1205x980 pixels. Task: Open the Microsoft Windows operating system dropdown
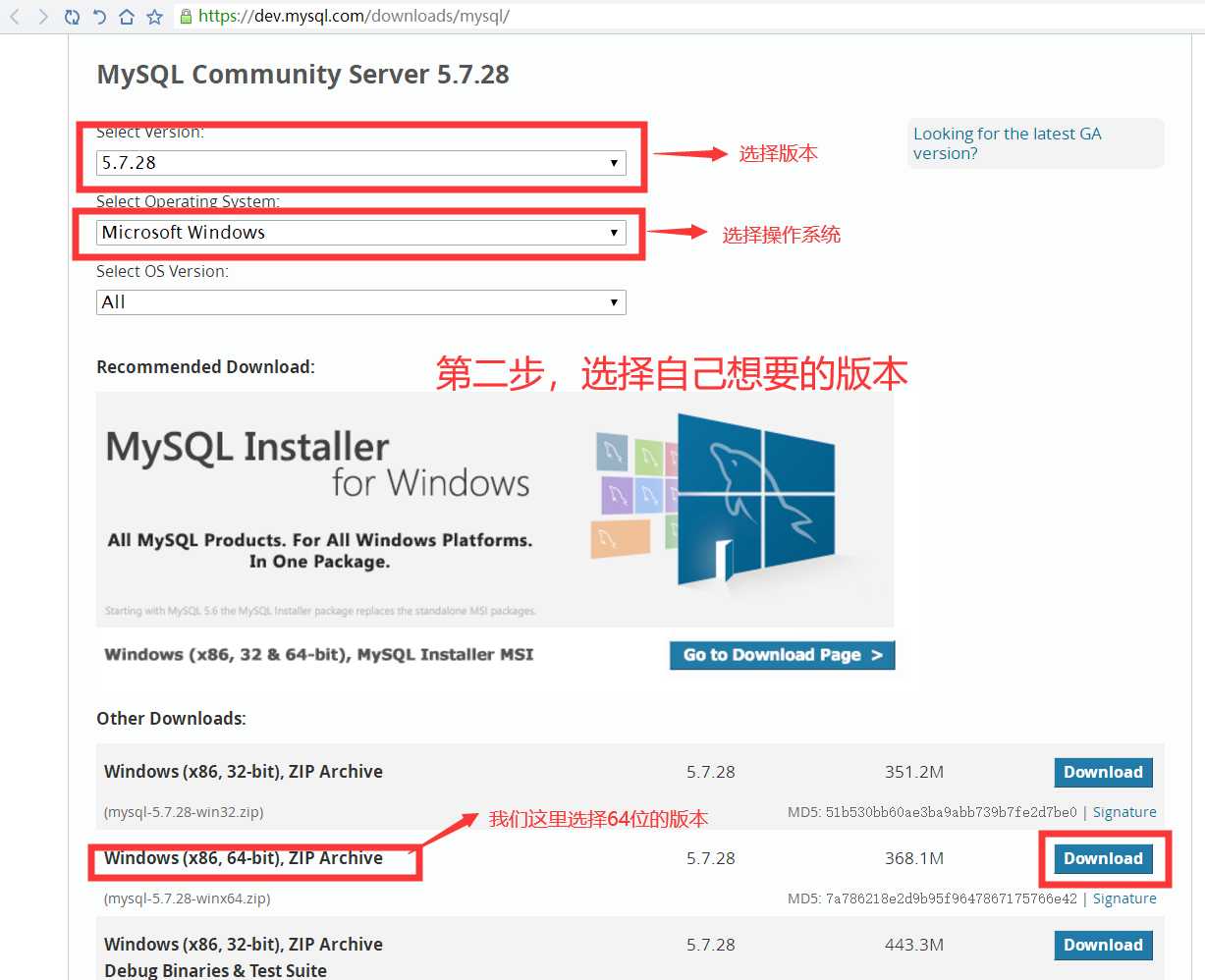tap(361, 233)
